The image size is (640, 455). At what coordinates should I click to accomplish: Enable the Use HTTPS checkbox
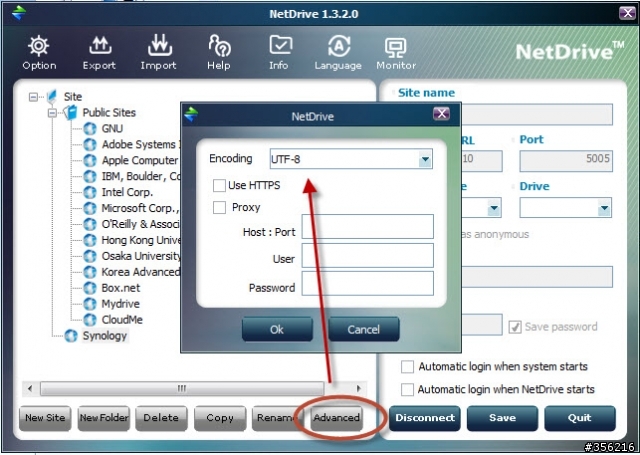pos(219,185)
